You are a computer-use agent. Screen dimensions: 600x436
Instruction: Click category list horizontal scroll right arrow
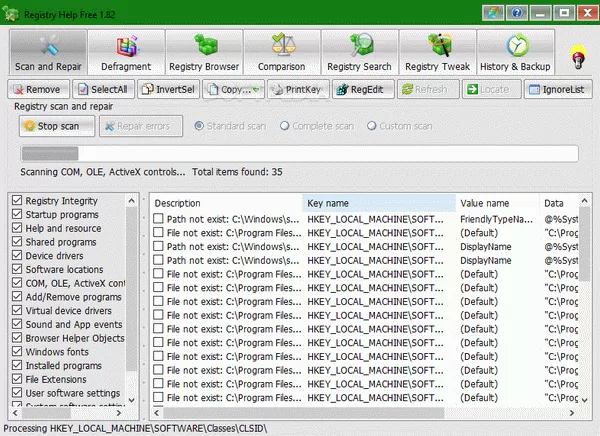(x=119, y=413)
